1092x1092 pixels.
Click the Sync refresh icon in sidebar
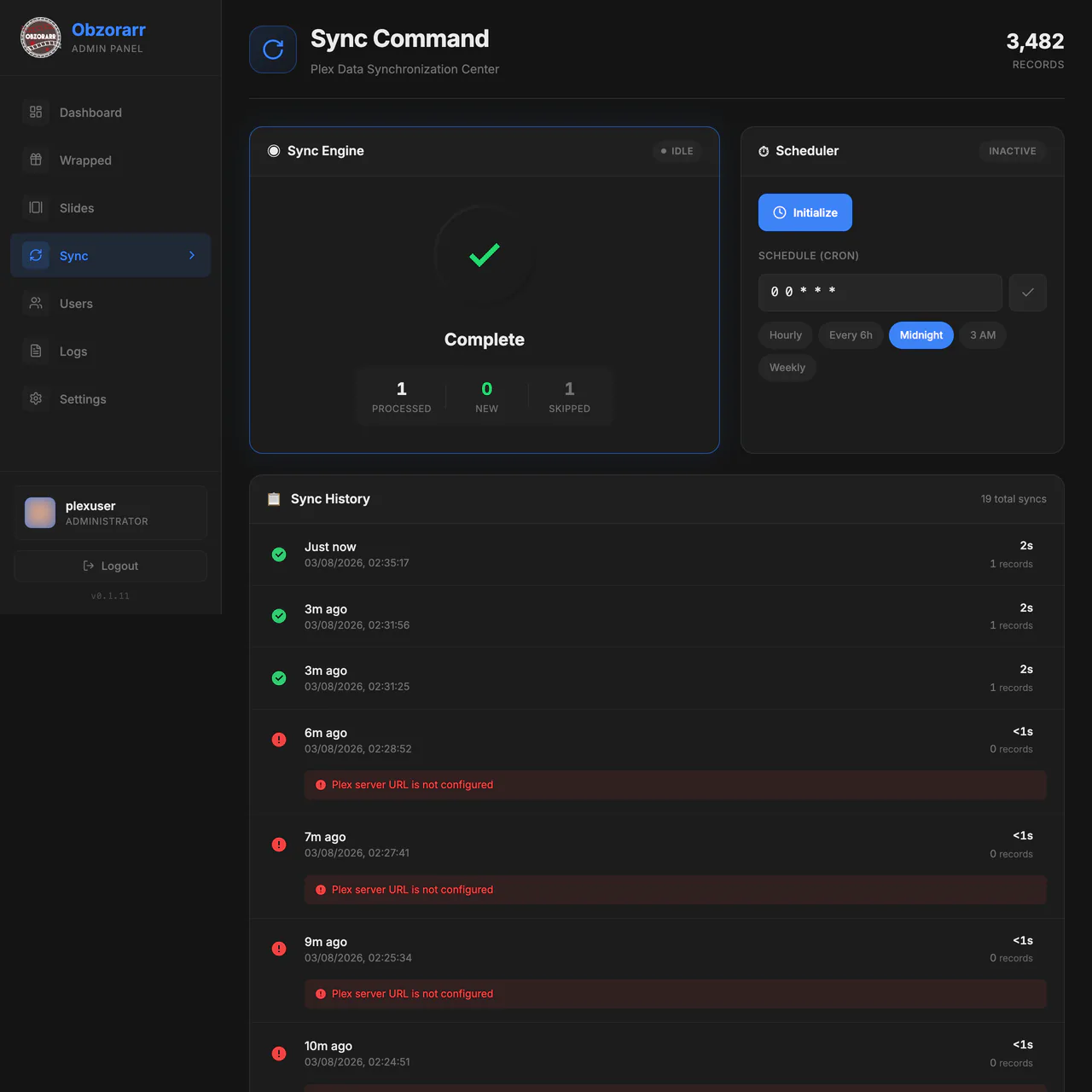pyautogui.click(x=36, y=255)
